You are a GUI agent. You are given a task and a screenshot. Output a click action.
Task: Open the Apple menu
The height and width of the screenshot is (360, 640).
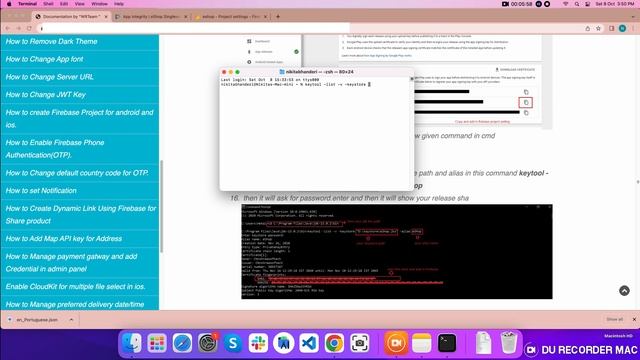(9, 4)
